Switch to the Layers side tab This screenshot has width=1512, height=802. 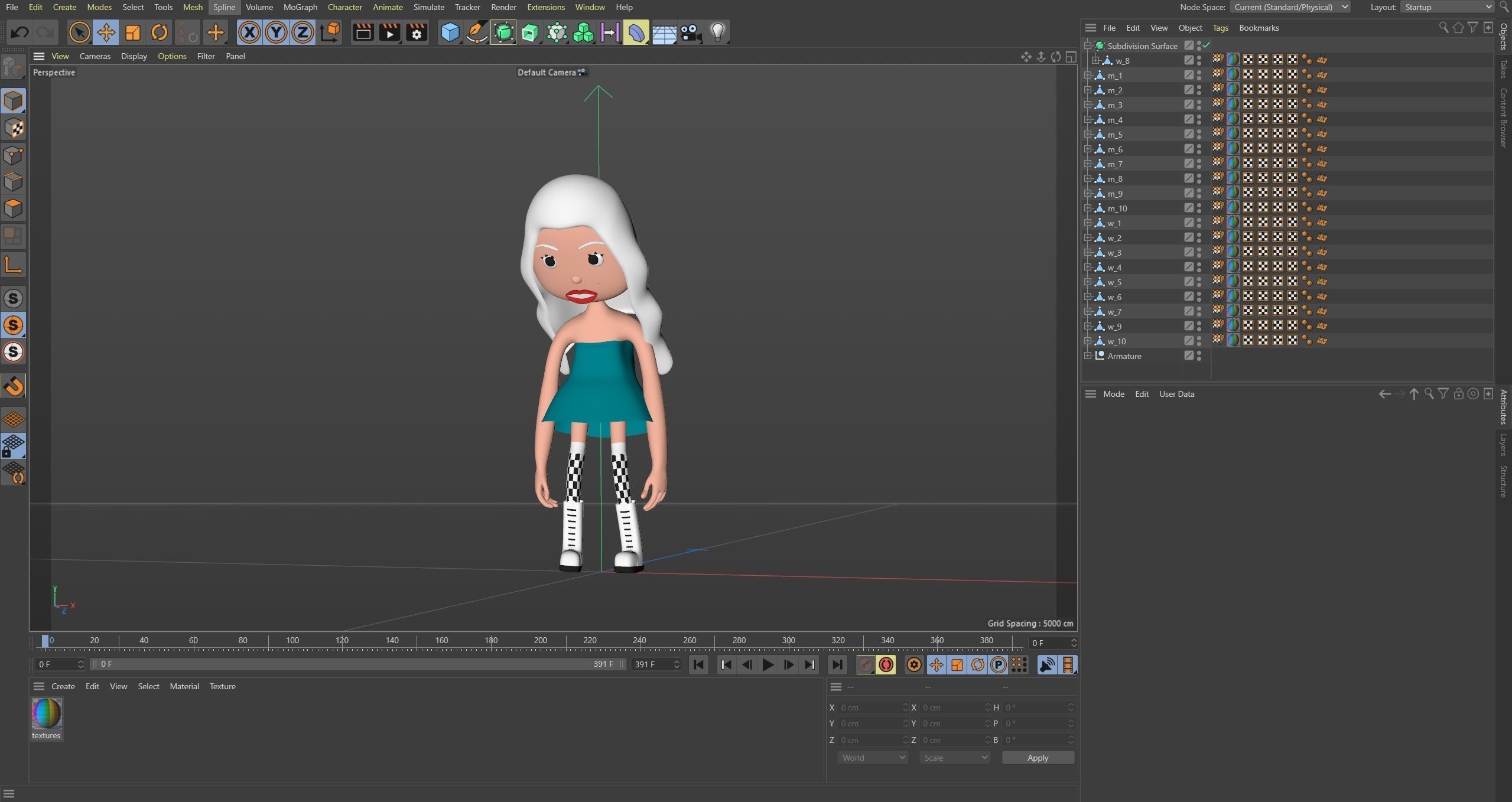1503,445
